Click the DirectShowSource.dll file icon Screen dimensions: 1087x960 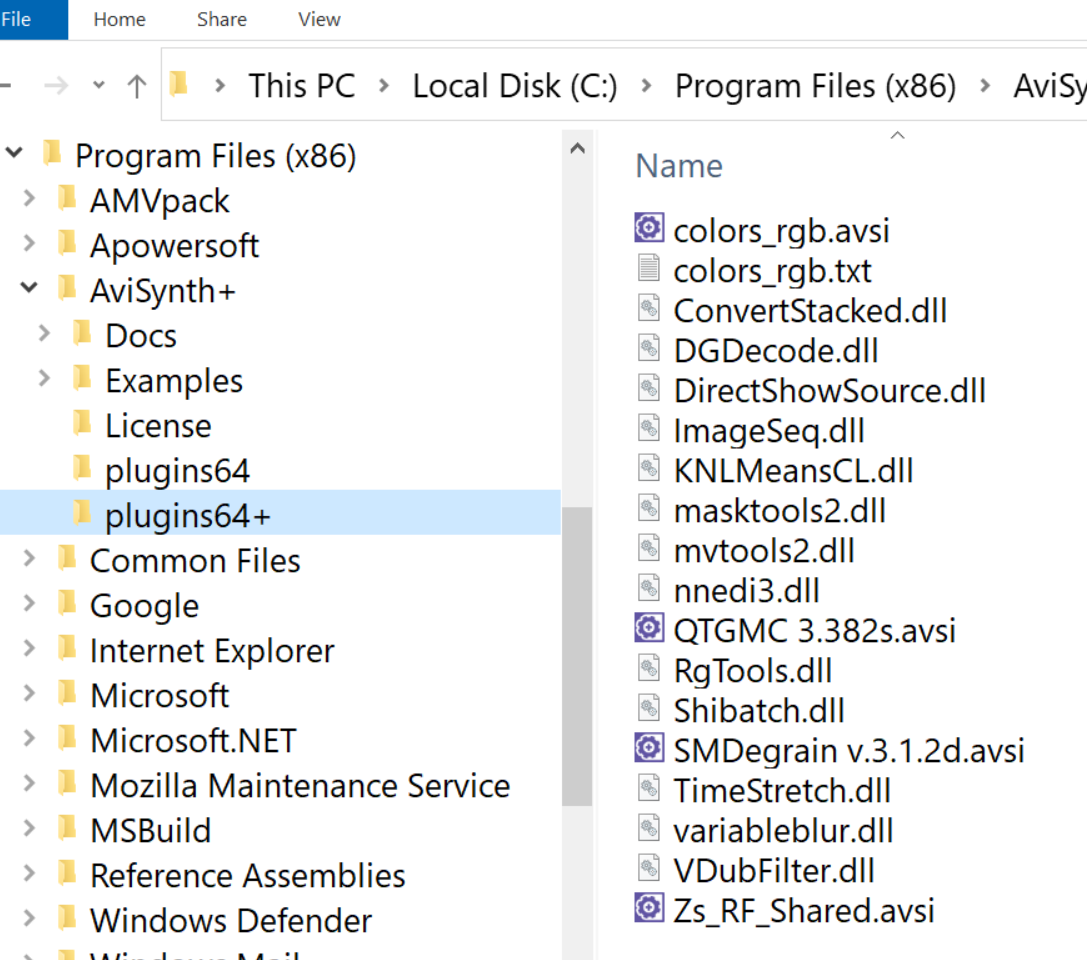pyautogui.click(x=649, y=387)
